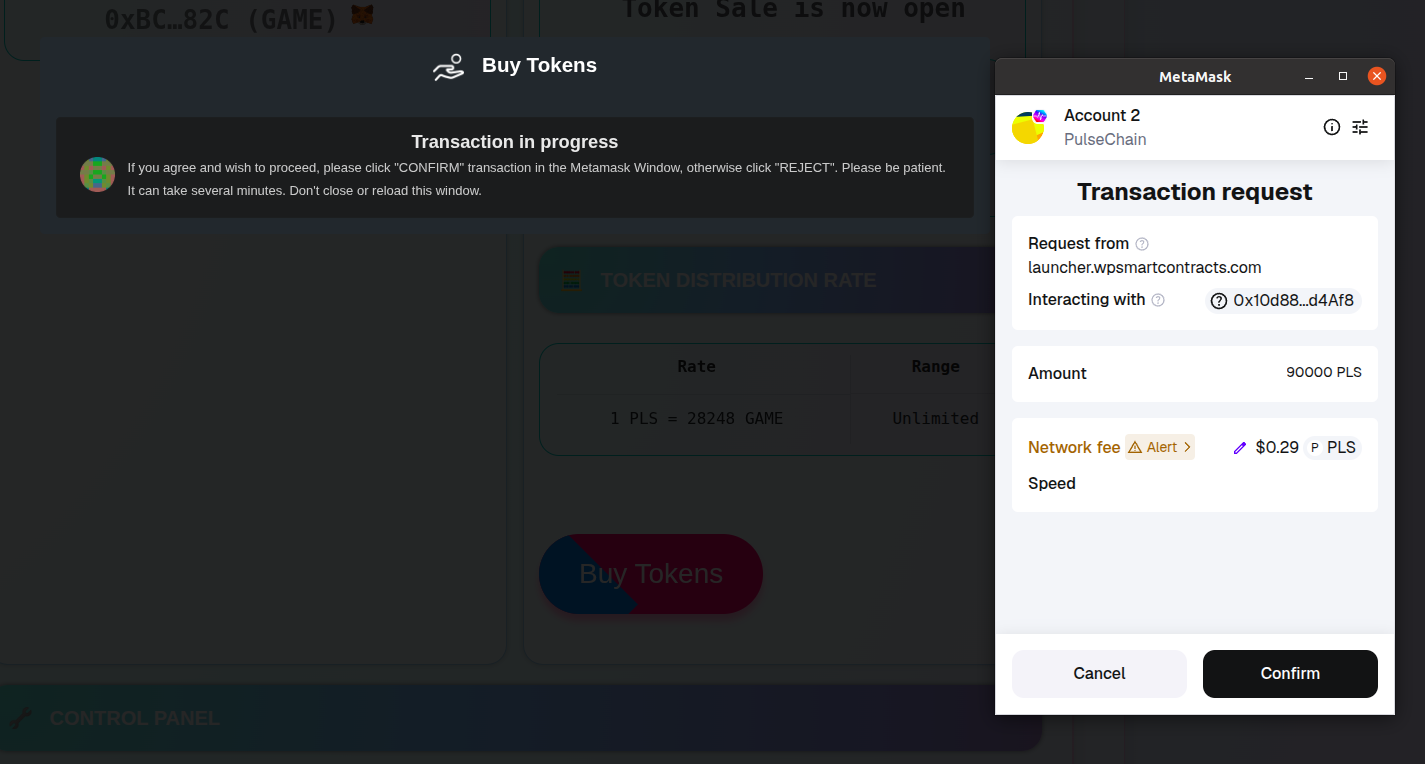
Task: Confirm the transaction request
Action: [x=1289, y=673]
